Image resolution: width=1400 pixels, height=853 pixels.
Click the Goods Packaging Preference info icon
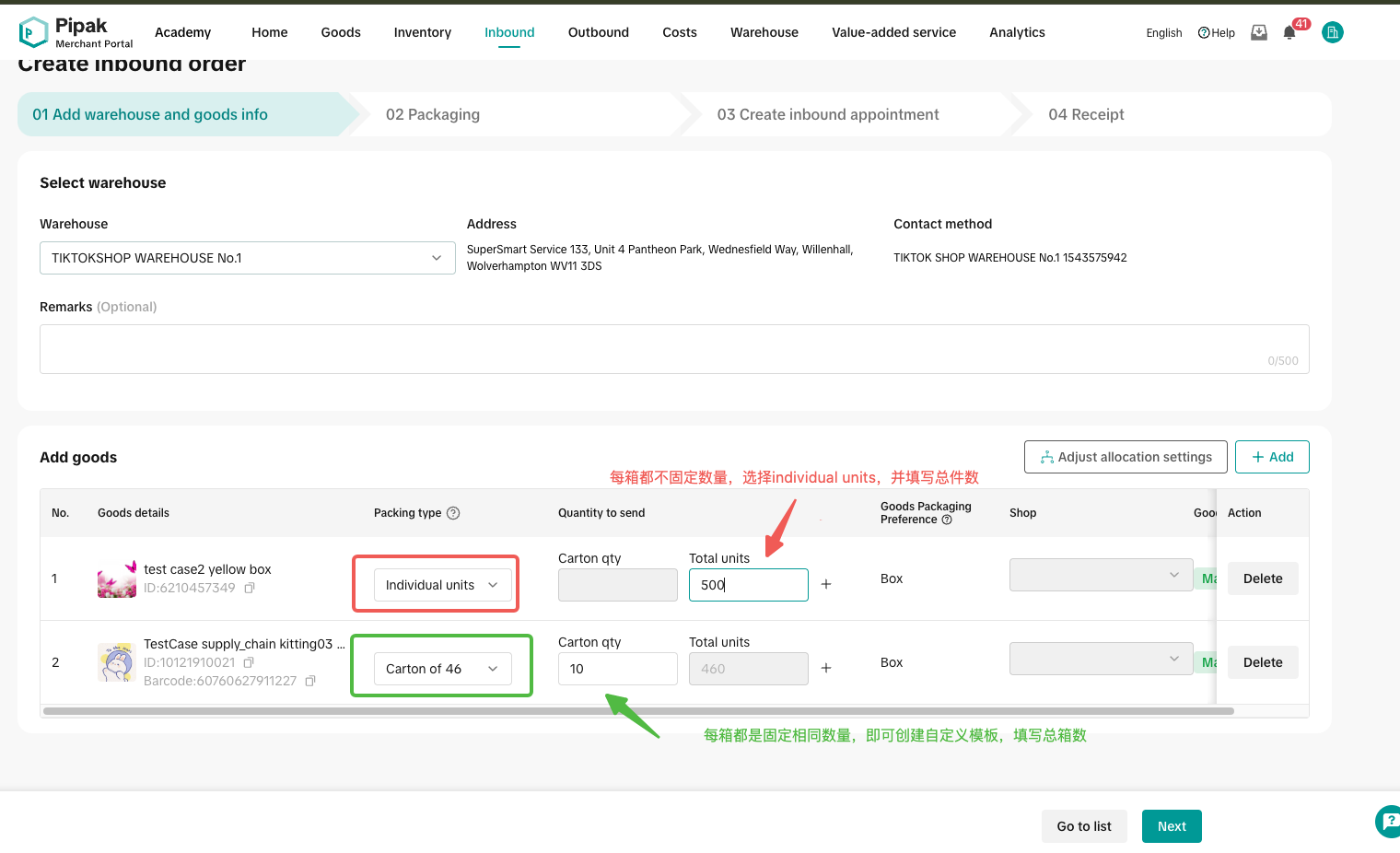coord(947,520)
